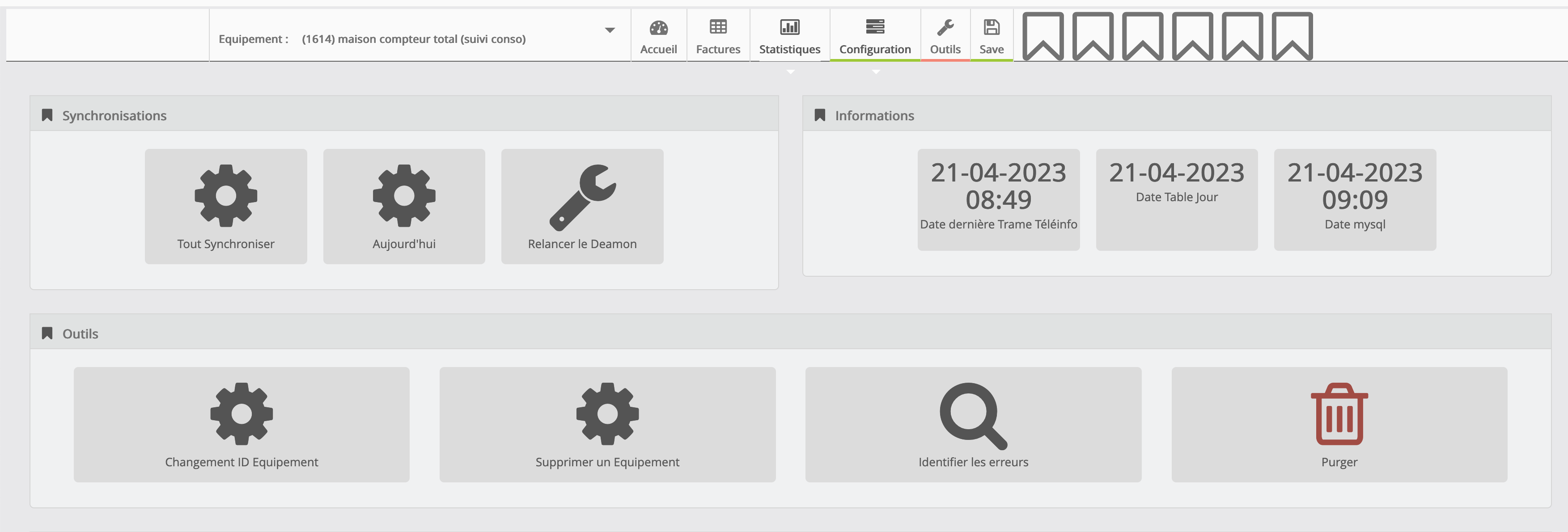Click the Changement ID Equipement gear icon
The height and width of the screenshot is (532, 1568).
[x=242, y=413]
